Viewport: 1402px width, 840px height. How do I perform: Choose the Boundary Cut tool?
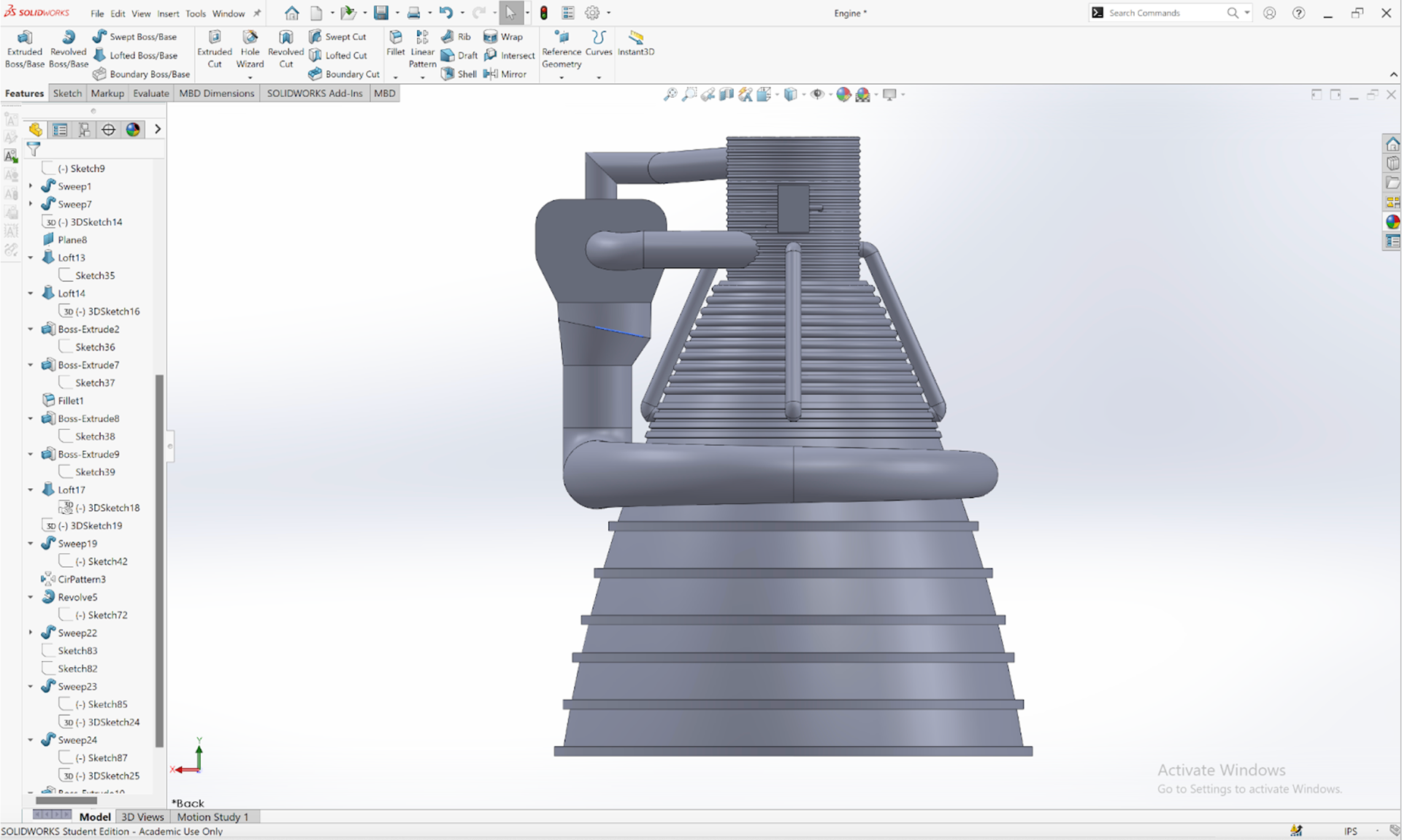[344, 74]
